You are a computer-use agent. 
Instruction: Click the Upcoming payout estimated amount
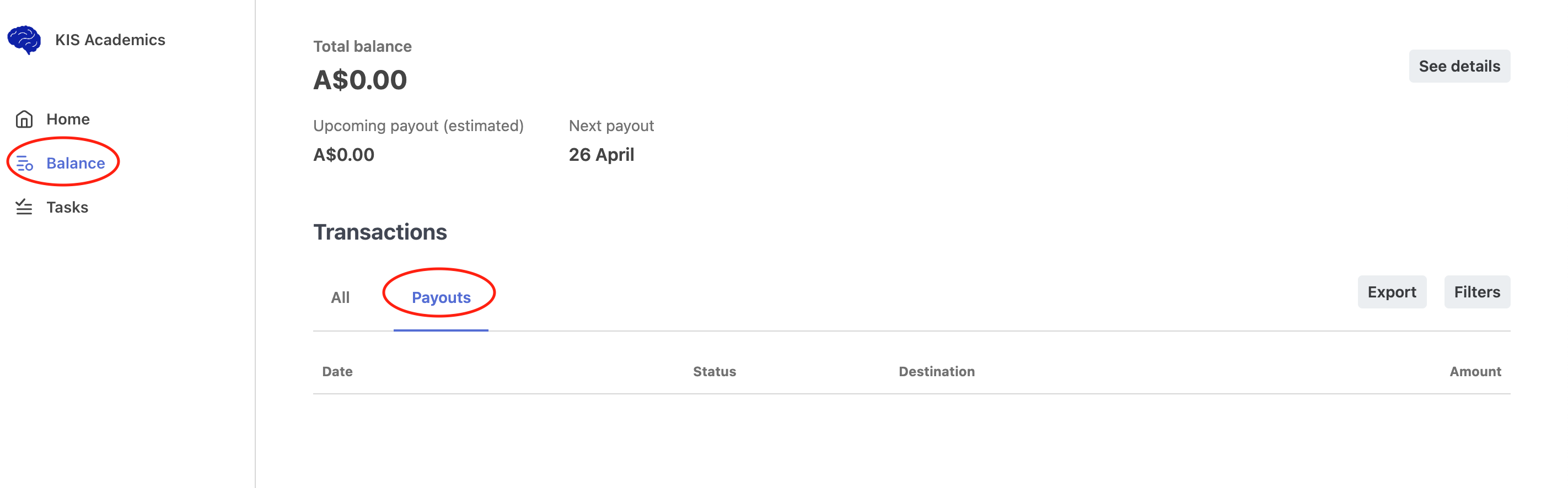tap(344, 154)
